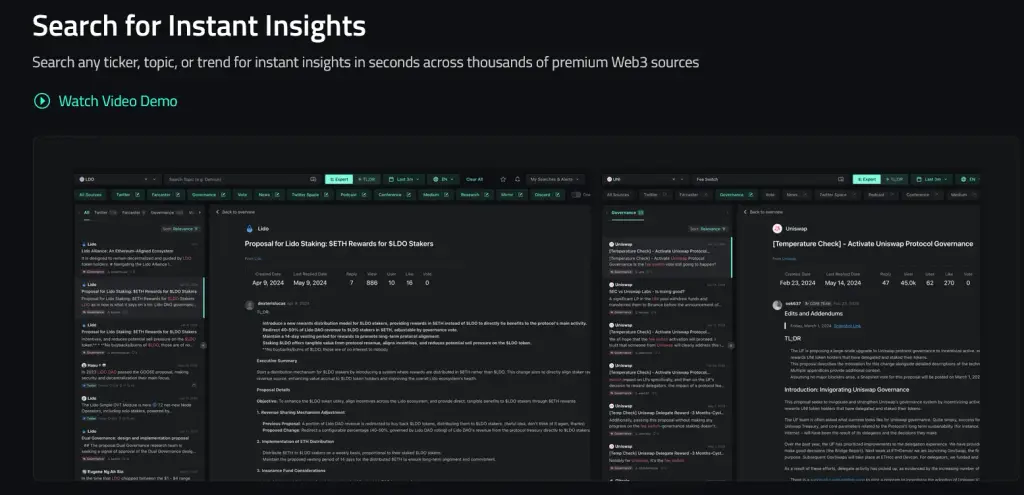Screen dimensions: 1024x495
Task: Open the Last 3m dropdown in LDO panel
Action: [x=404, y=179]
